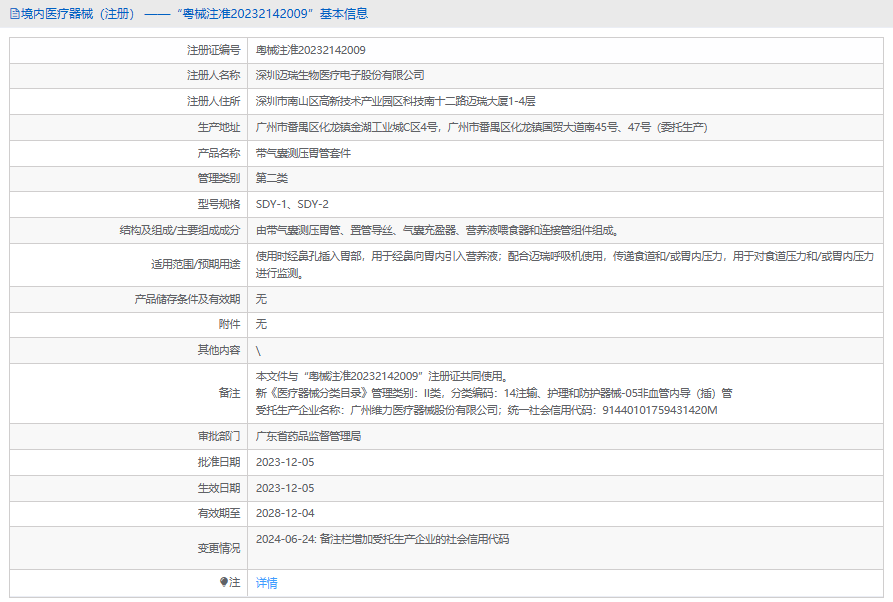The width and height of the screenshot is (893, 602).
Task: Click the 生产地址 label
Action: click(219, 127)
